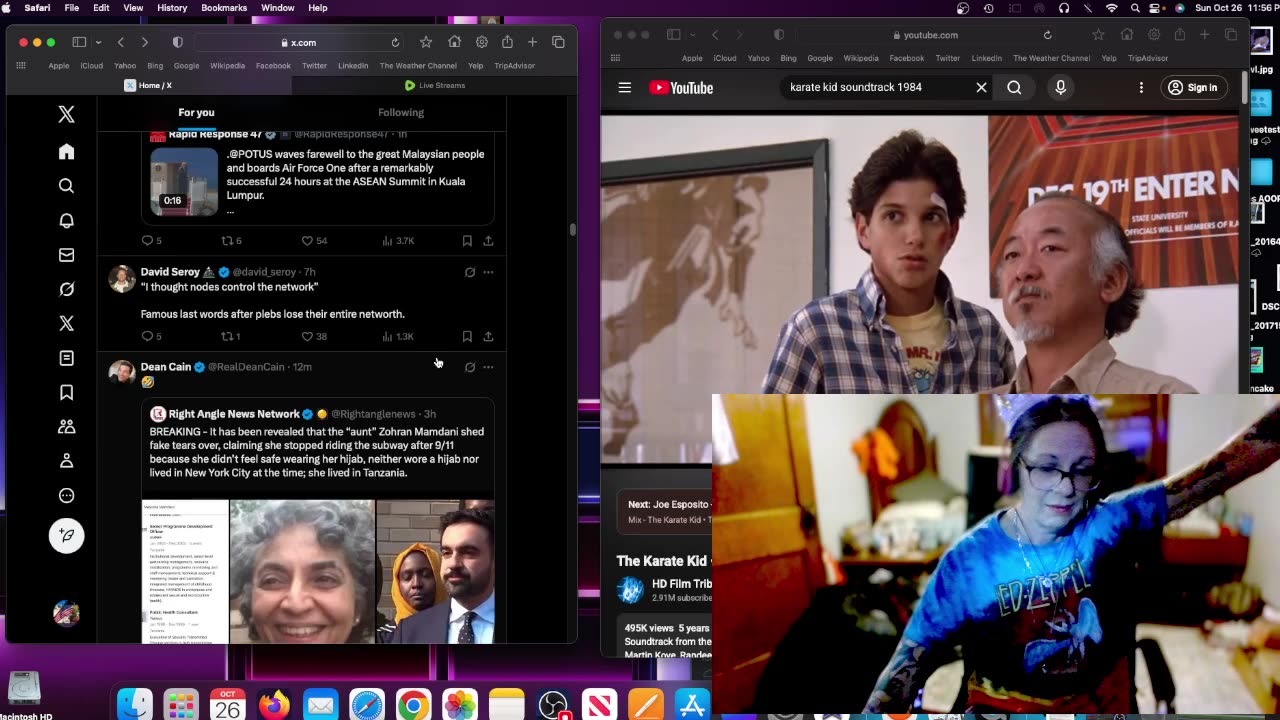Open more menu on Dean Cain's post

pos(488,367)
